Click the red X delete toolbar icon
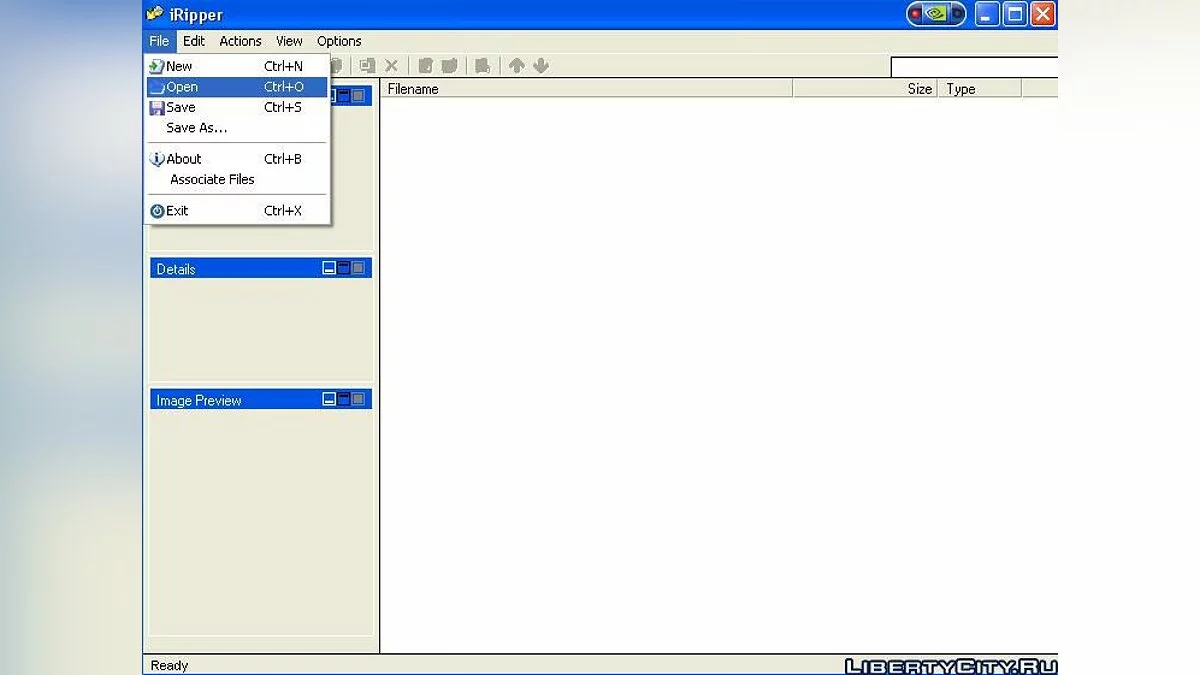1200x675 pixels. point(391,66)
